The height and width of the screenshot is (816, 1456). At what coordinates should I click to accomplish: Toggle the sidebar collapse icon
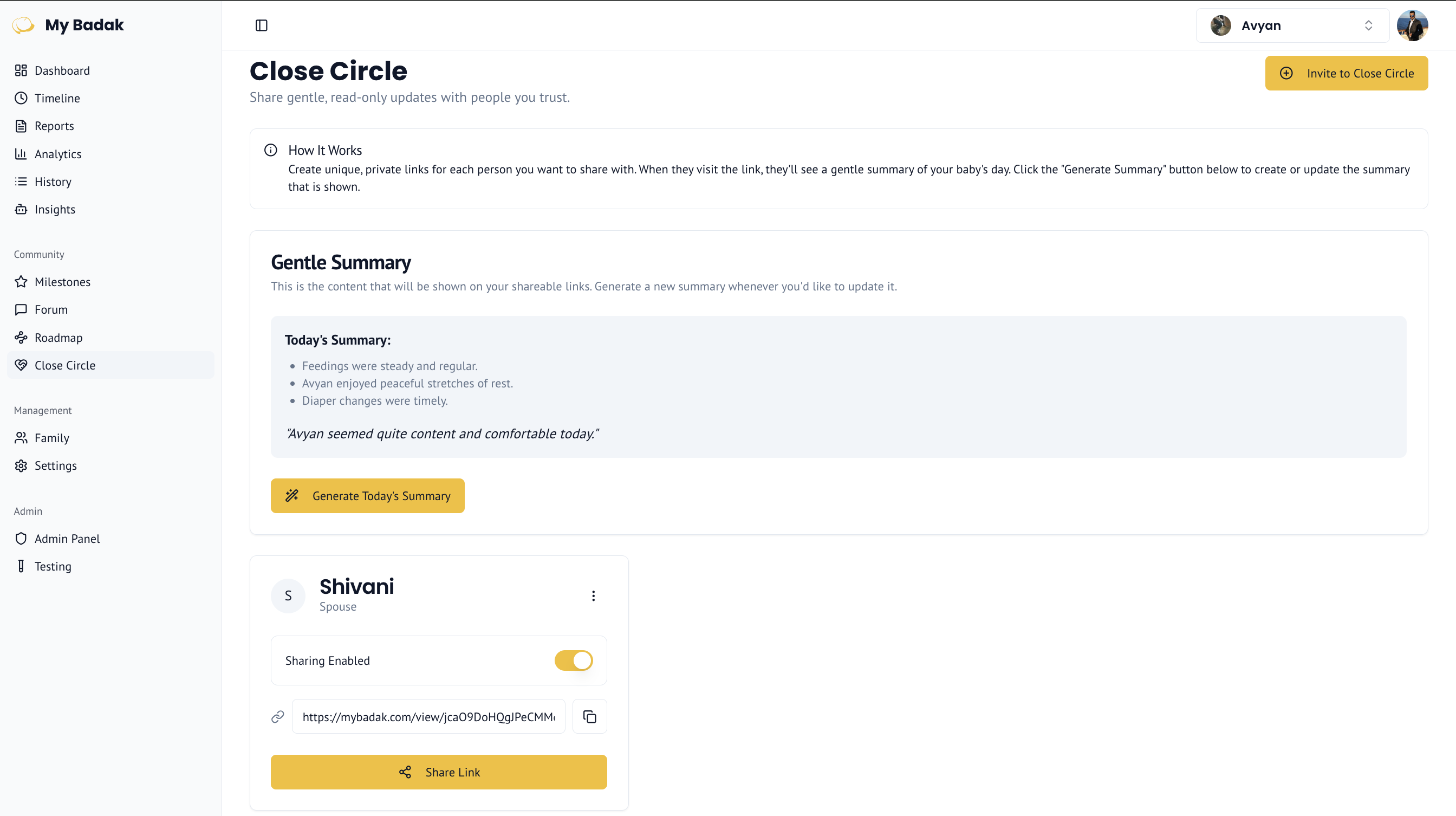click(x=261, y=25)
